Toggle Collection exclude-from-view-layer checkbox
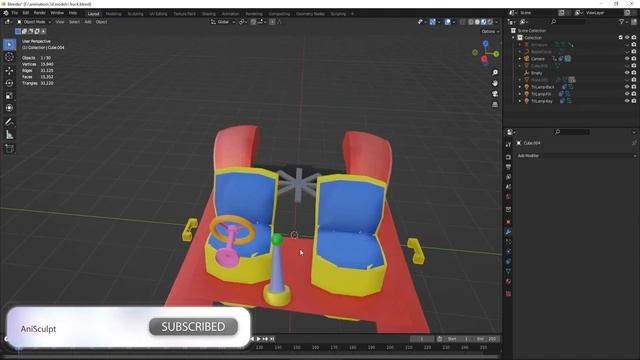640x360 pixels. (x=620, y=38)
